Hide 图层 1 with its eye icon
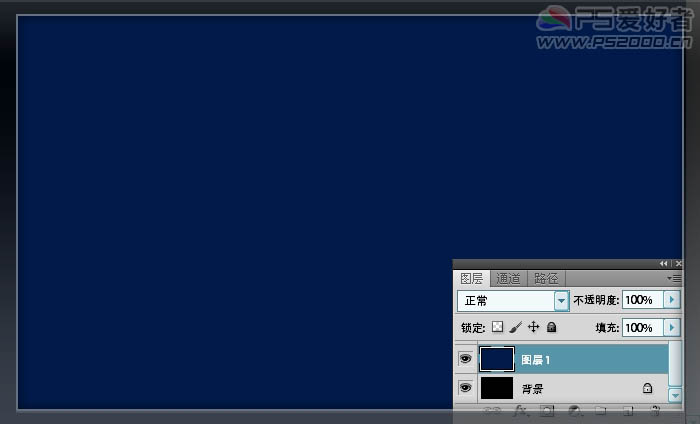 [x=465, y=359]
